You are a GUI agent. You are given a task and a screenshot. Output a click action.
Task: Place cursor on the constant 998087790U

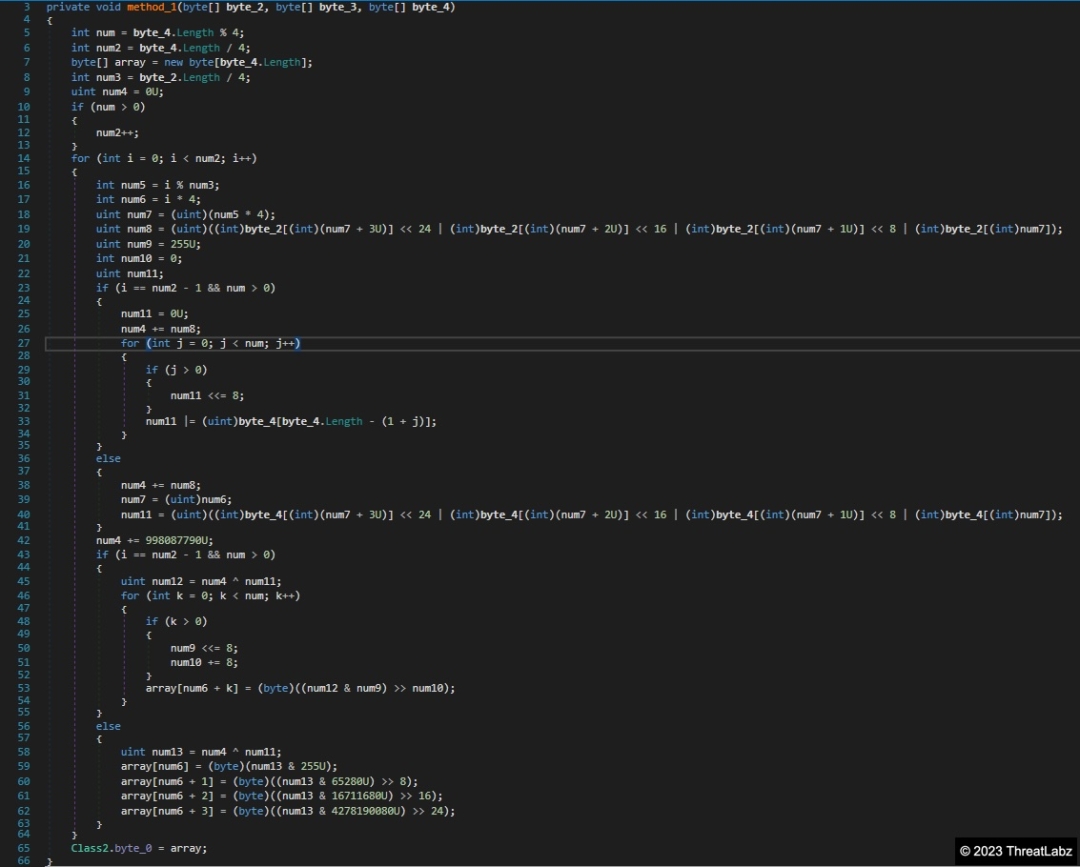[x=181, y=541]
